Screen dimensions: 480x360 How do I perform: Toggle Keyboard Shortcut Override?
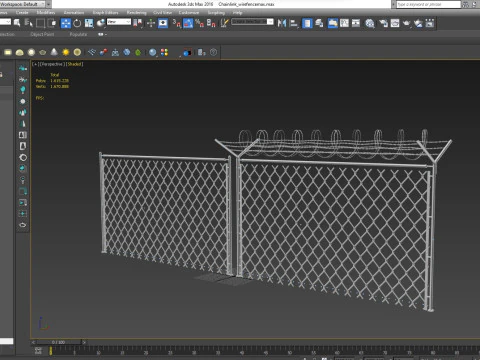point(163,23)
